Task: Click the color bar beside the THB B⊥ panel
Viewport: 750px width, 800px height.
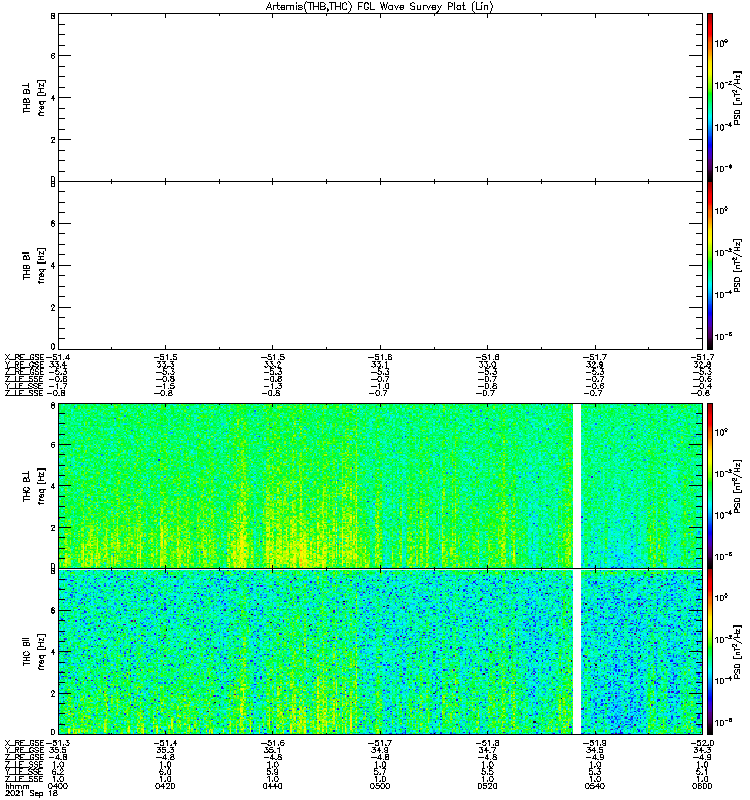Action: pos(710,97)
